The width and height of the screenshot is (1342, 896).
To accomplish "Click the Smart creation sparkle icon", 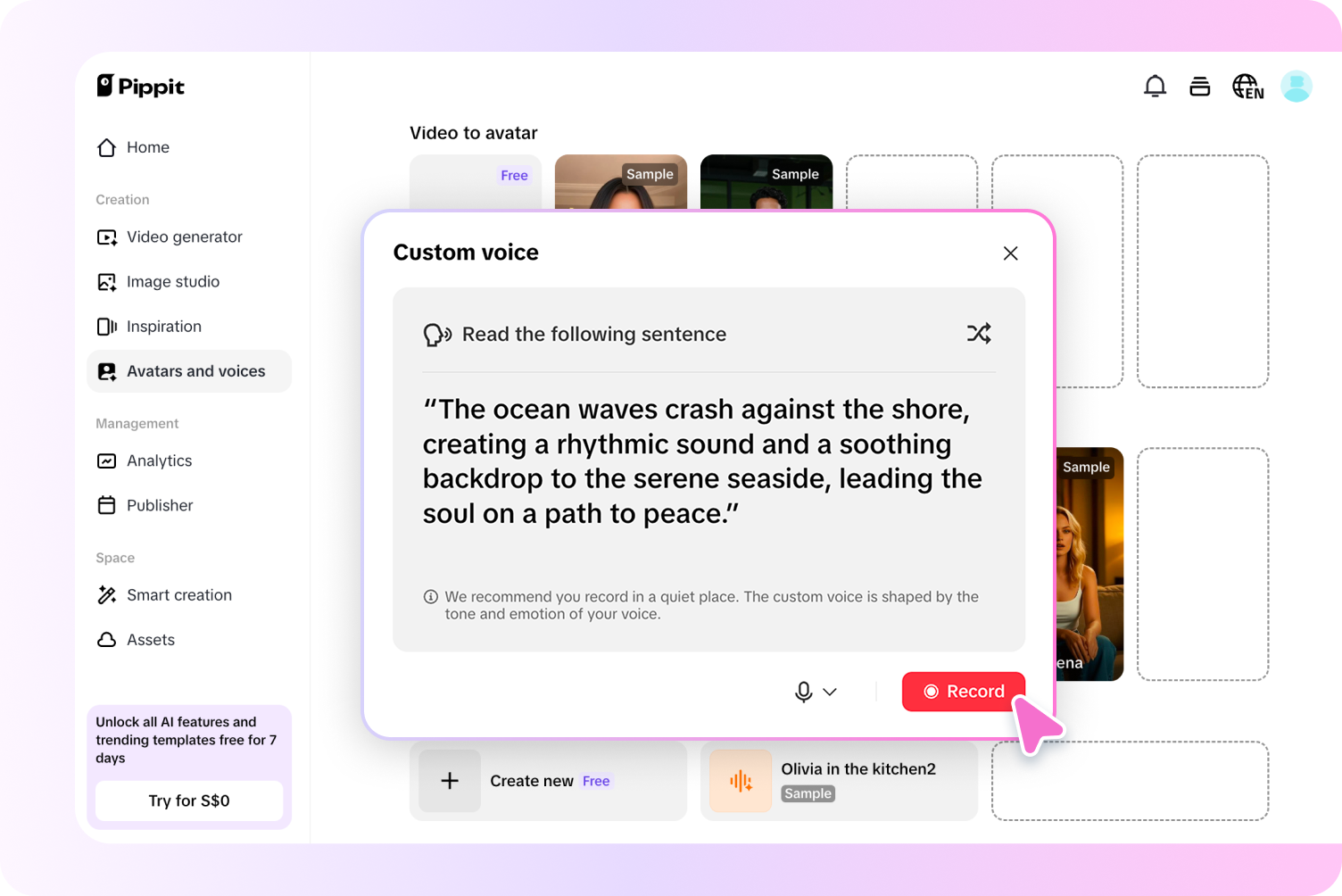I will point(107,594).
